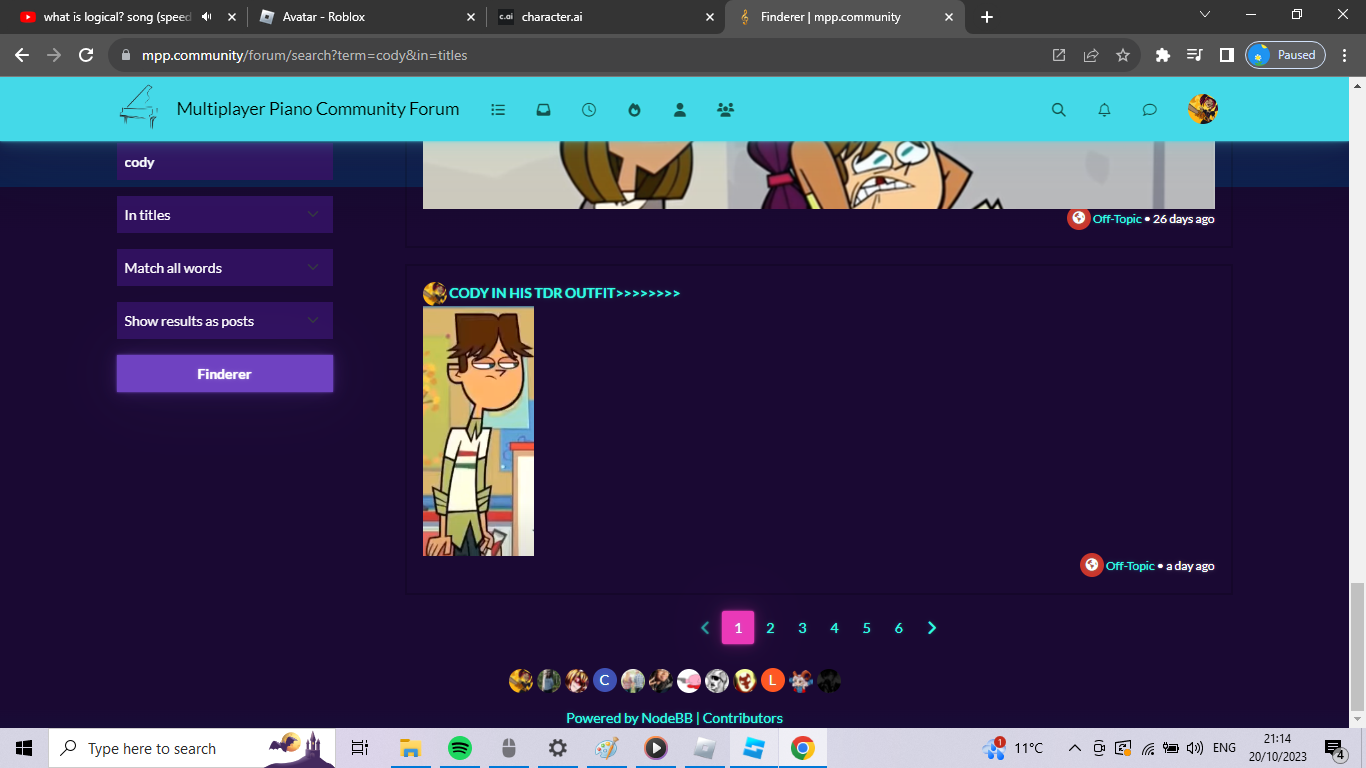Click the Multiplayer Piano Community Forum title
This screenshot has height=768, width=1366.
[x=318, y=109]
